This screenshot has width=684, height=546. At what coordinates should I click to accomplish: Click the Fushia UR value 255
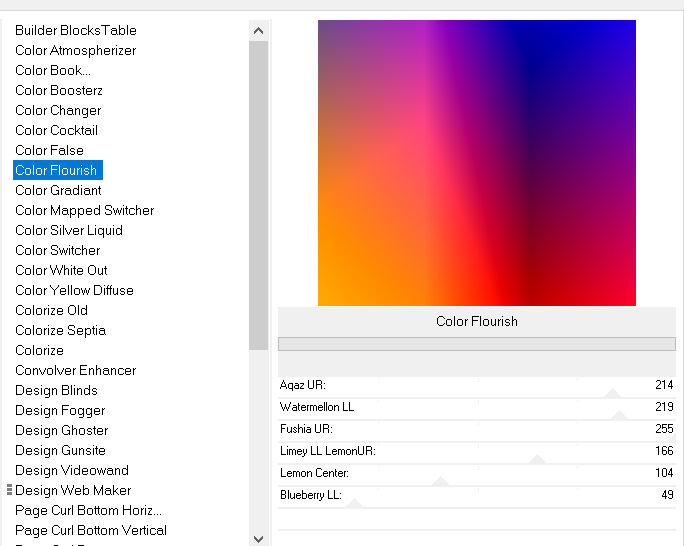click(664, 429)
